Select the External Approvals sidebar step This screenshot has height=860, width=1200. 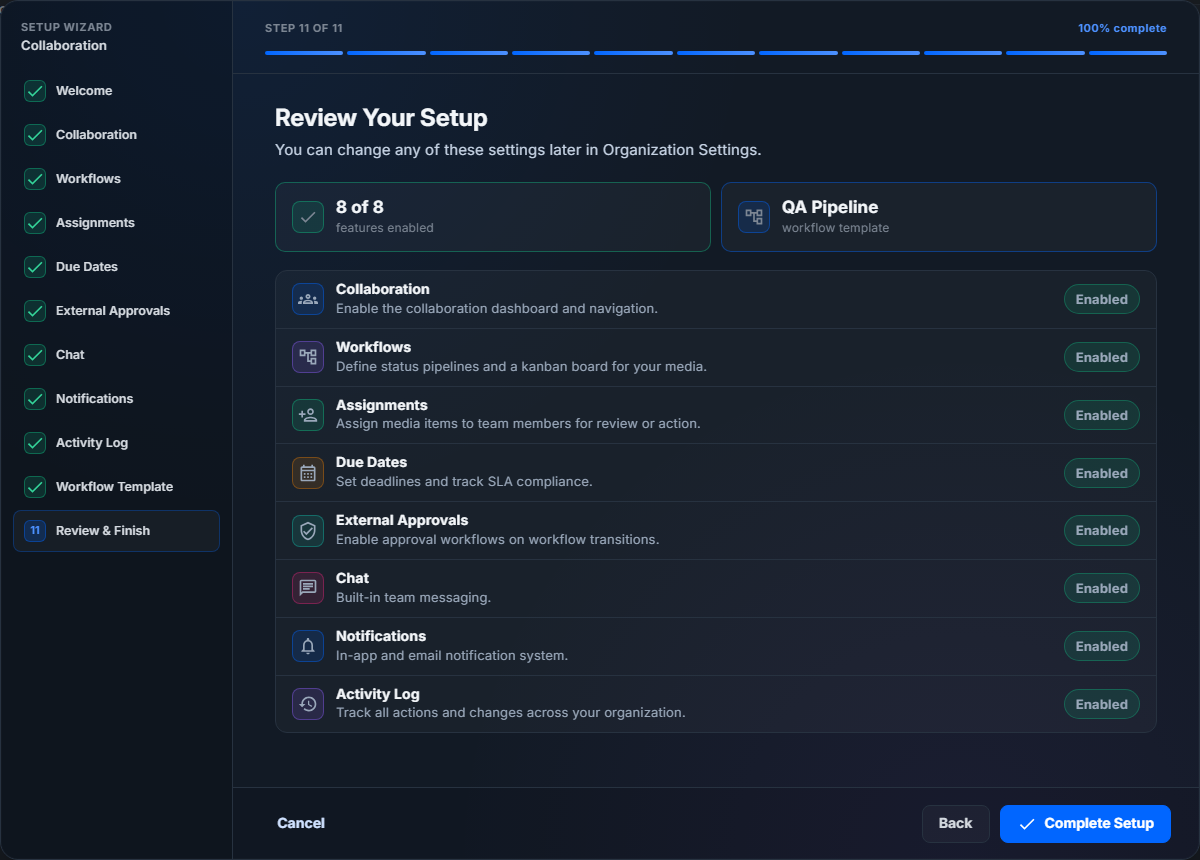point(116,311)
